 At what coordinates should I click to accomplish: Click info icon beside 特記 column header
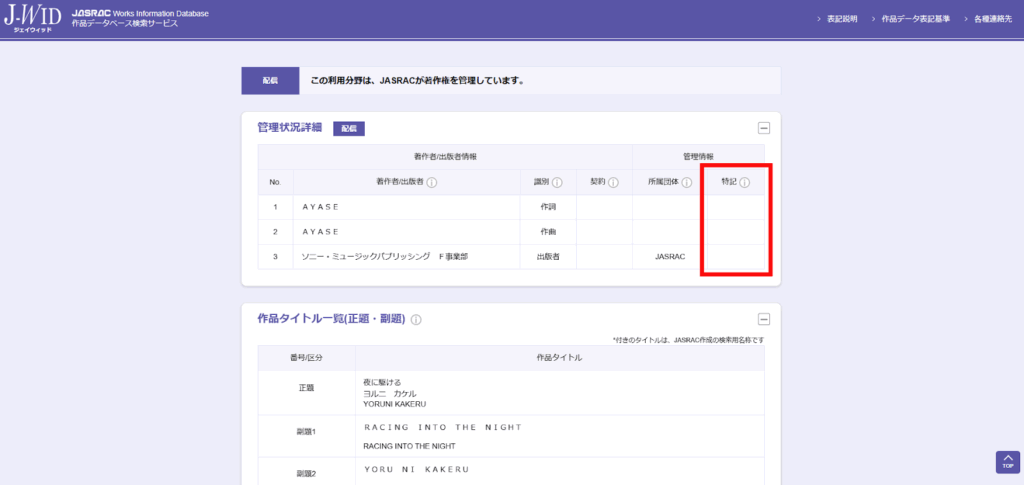tap(745, 183)
